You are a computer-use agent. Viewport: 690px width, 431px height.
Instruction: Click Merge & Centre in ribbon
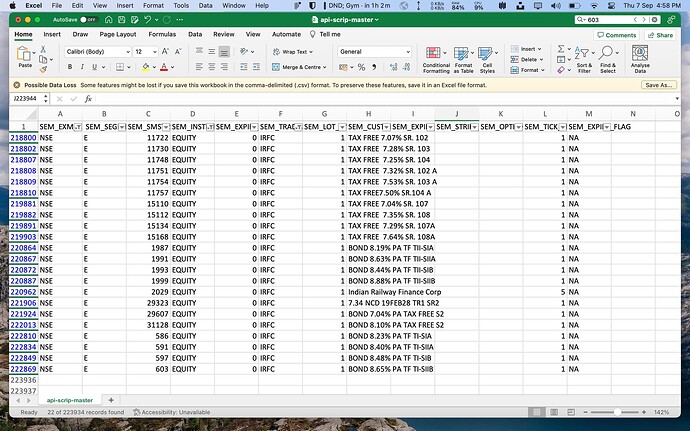coord(302,67)
